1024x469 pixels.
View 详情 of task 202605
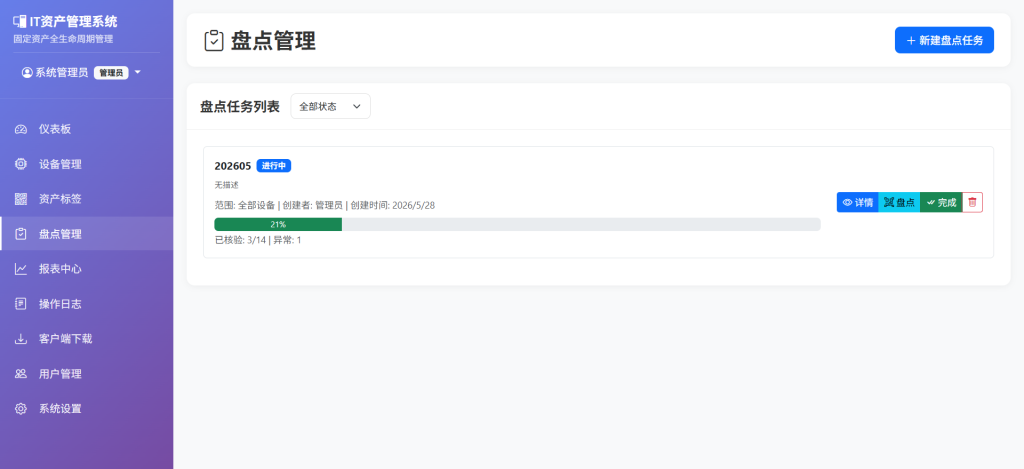[x=857, y=202]
